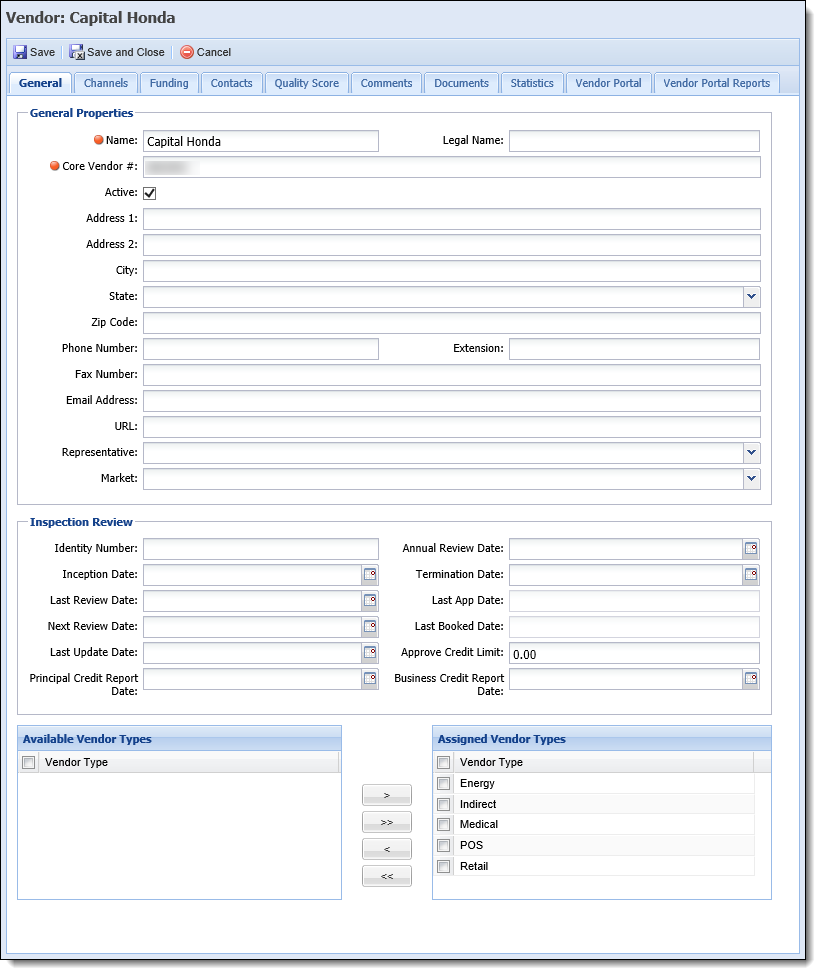Check the Retail vendor type checkbox

[x=443, y=867]
